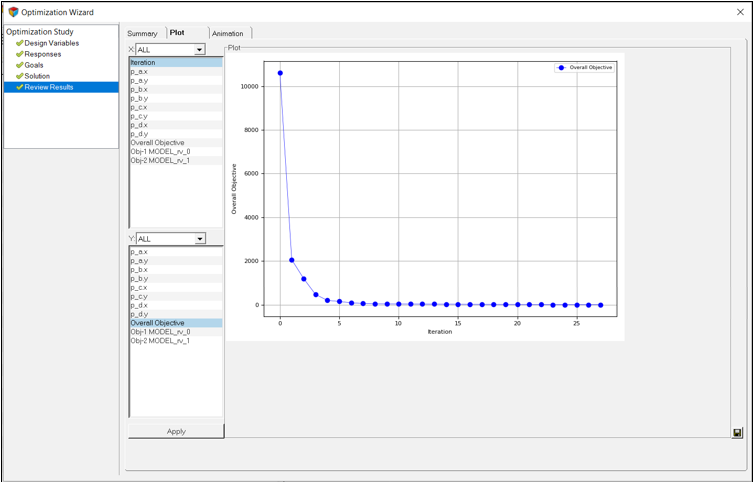
Task: Select the Plot tab
Action: (177, 33)
